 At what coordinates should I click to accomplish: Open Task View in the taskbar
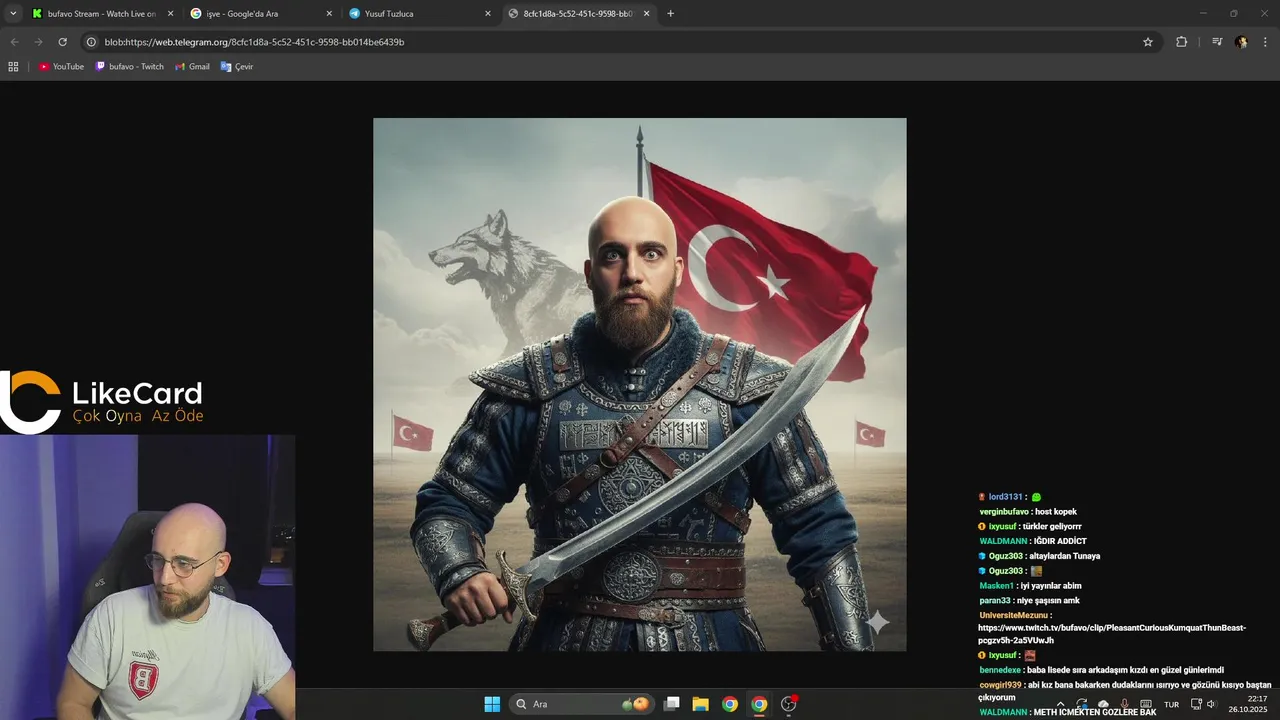click(672, 704)
